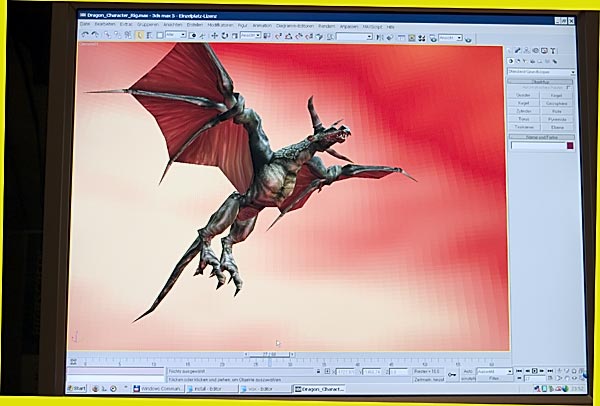Click the Quader primitive button

click(524, 96)
